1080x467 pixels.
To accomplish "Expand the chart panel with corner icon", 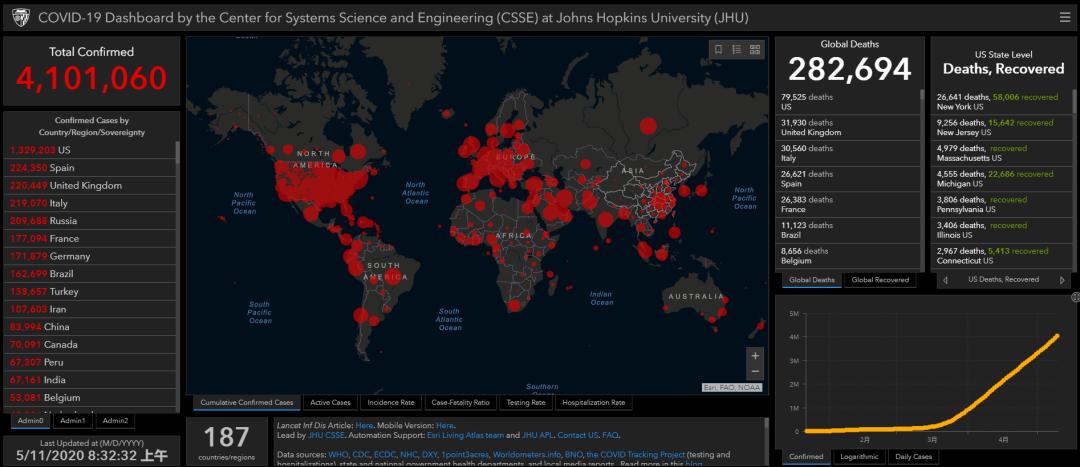I will coord(1075,297).
